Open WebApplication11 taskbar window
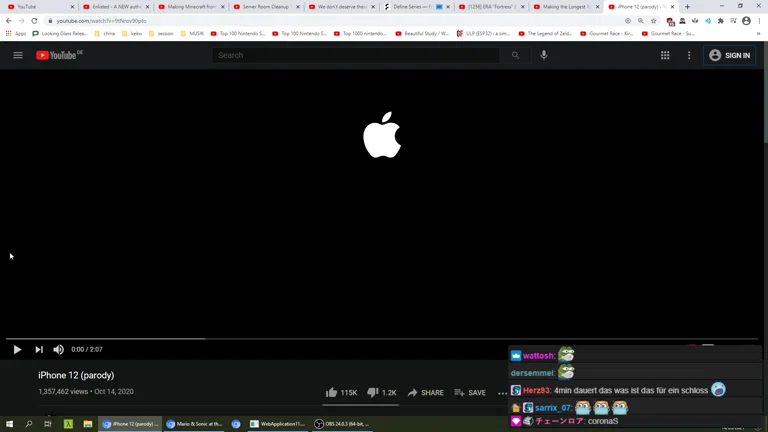 click(277, 424)
